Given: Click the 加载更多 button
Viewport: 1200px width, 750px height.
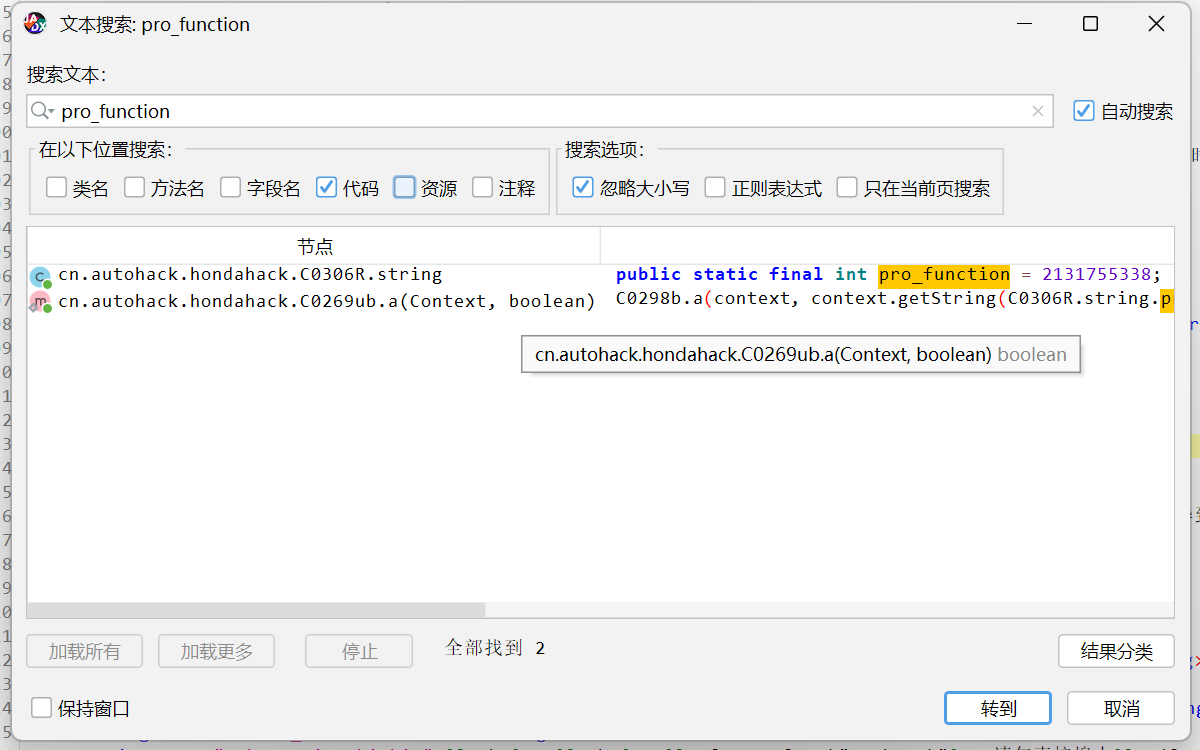Looking at the screenshot, I should (x=217, y=652).
